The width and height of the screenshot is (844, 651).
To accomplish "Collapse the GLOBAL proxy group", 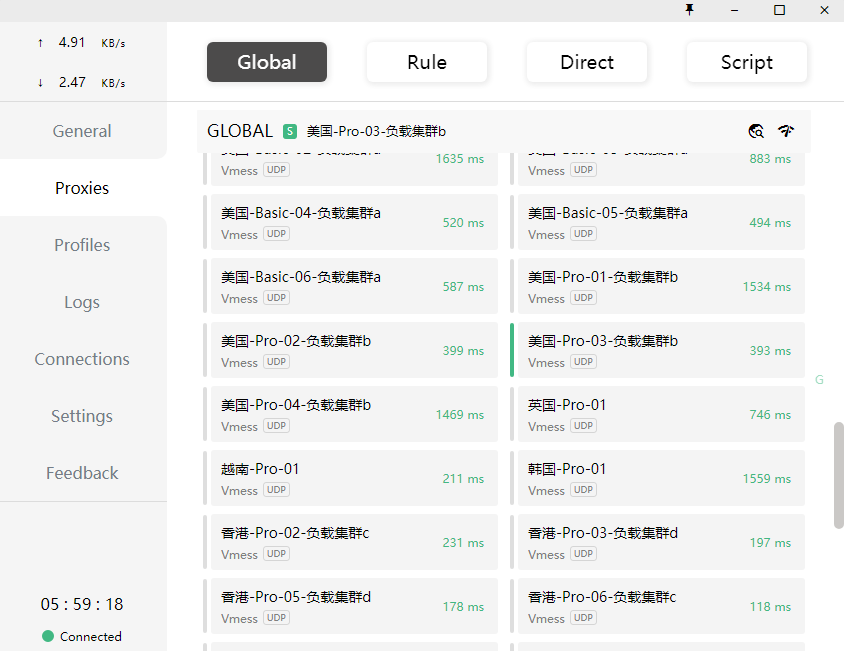I will point(240,131).
